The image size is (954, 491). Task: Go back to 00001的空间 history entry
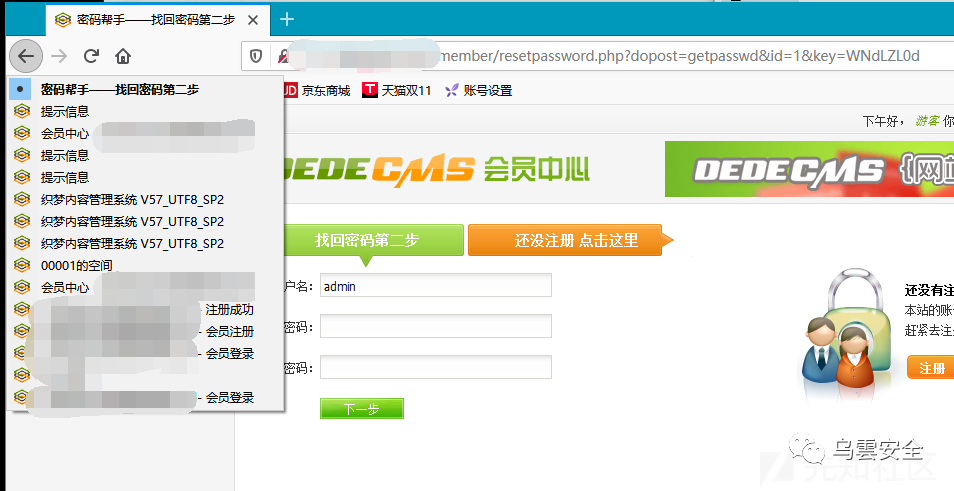tap(145, 265)
